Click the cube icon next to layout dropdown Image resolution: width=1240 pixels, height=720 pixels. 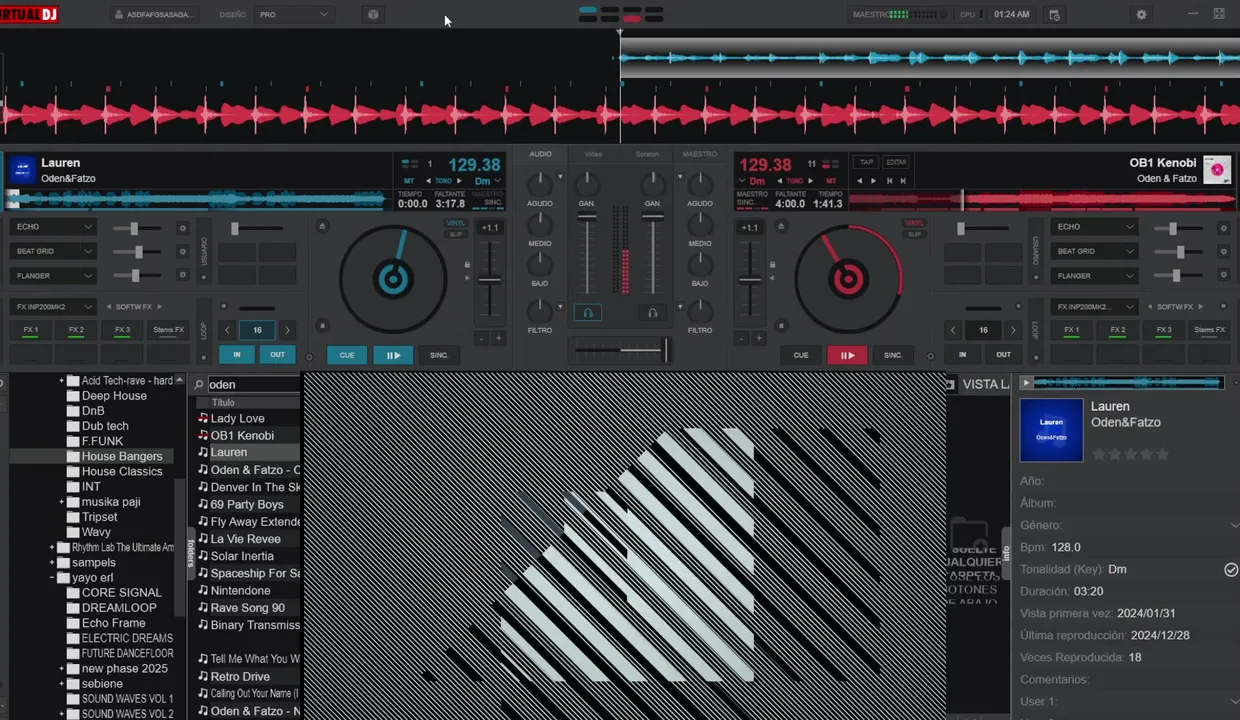(373, 15)
